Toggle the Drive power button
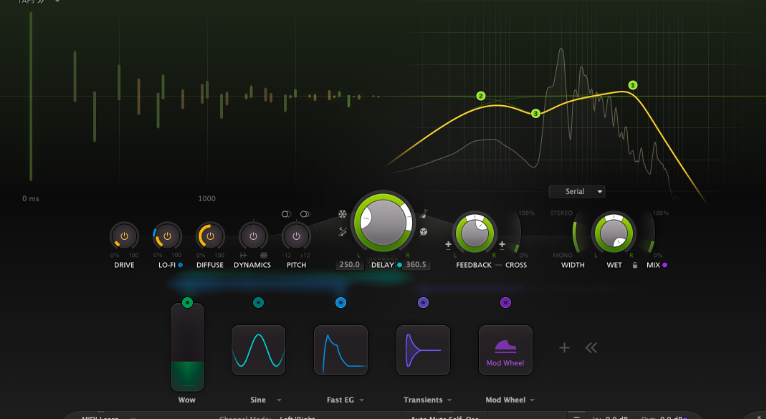The height and width of the screenshot is (419, 766). 124,236
